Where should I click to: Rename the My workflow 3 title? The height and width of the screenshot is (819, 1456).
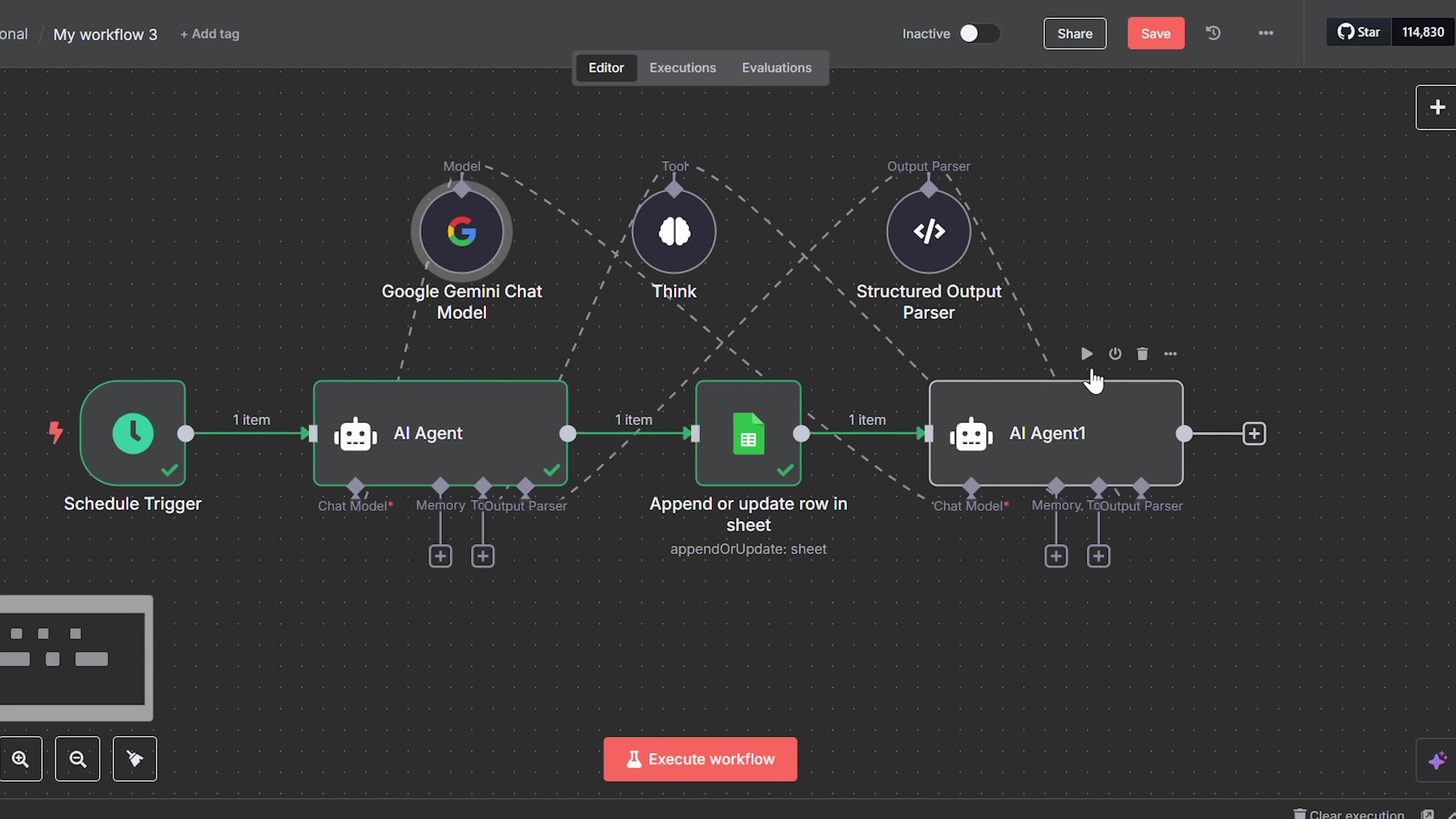tap(105, 35)
